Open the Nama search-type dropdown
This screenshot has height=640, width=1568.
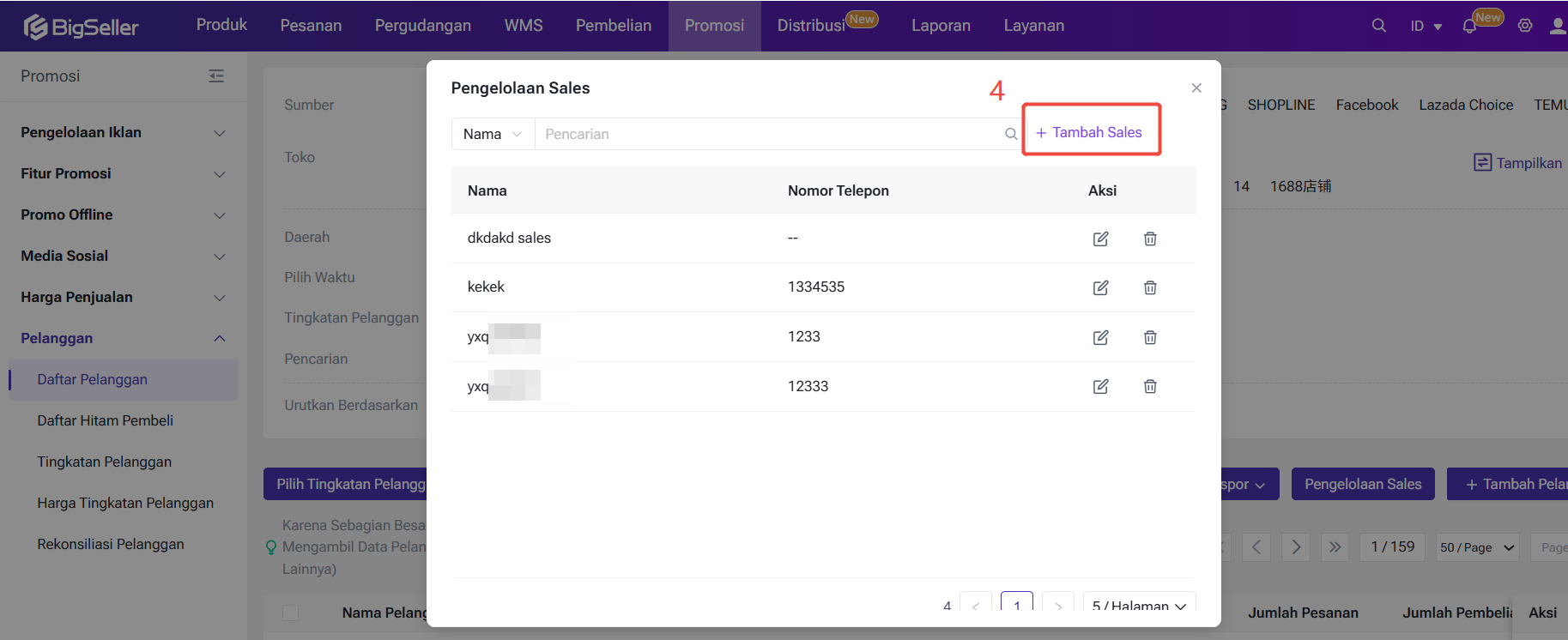click(x=493, y=134)
